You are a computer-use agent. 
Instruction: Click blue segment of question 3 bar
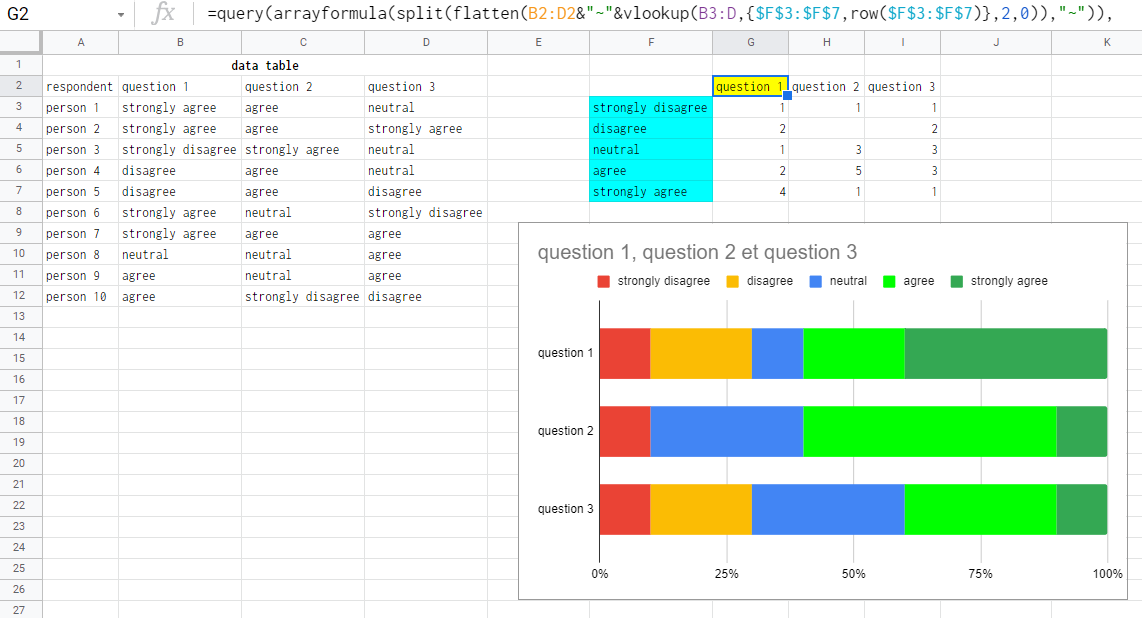click(x=828, y=510)
